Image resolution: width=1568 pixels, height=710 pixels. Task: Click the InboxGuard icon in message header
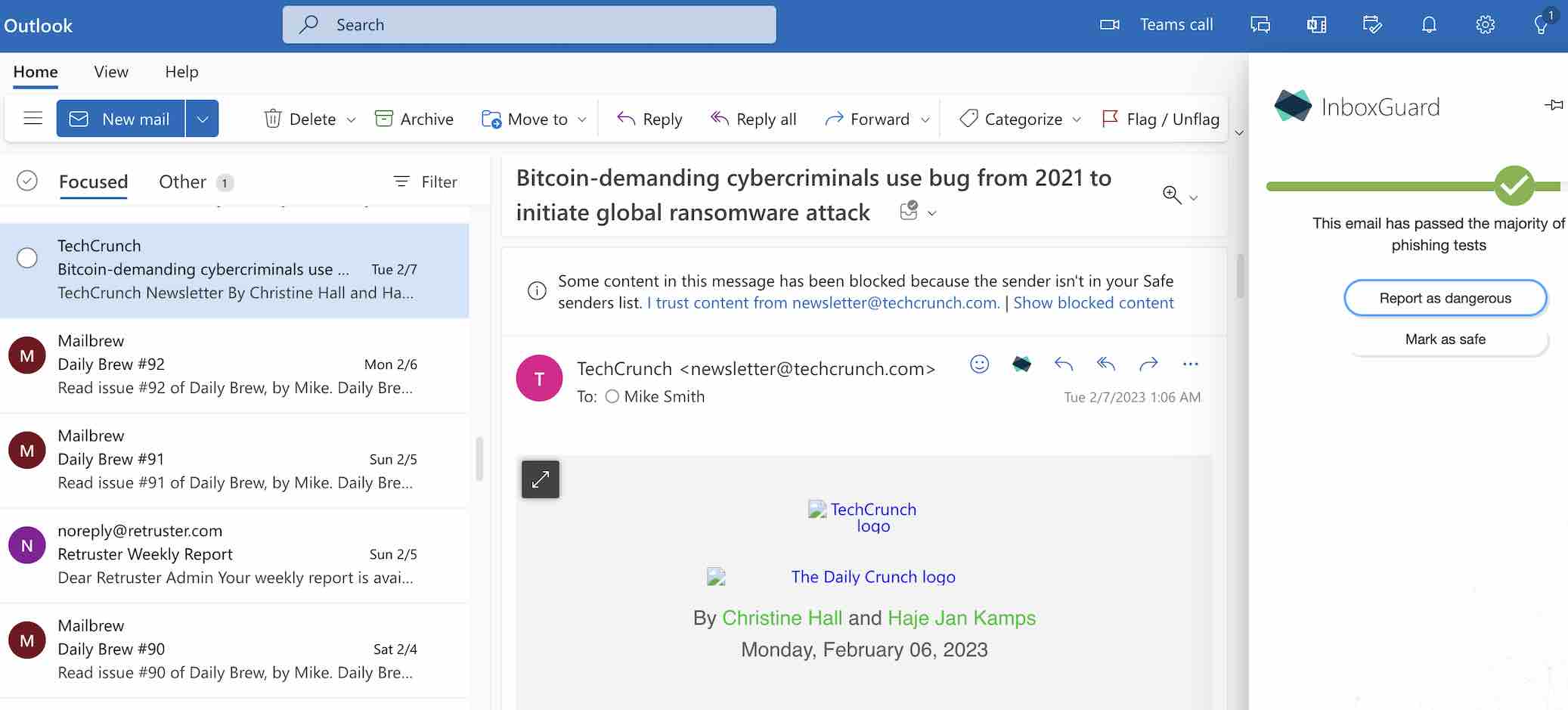pyautogui.click(x=1021, y=364)
